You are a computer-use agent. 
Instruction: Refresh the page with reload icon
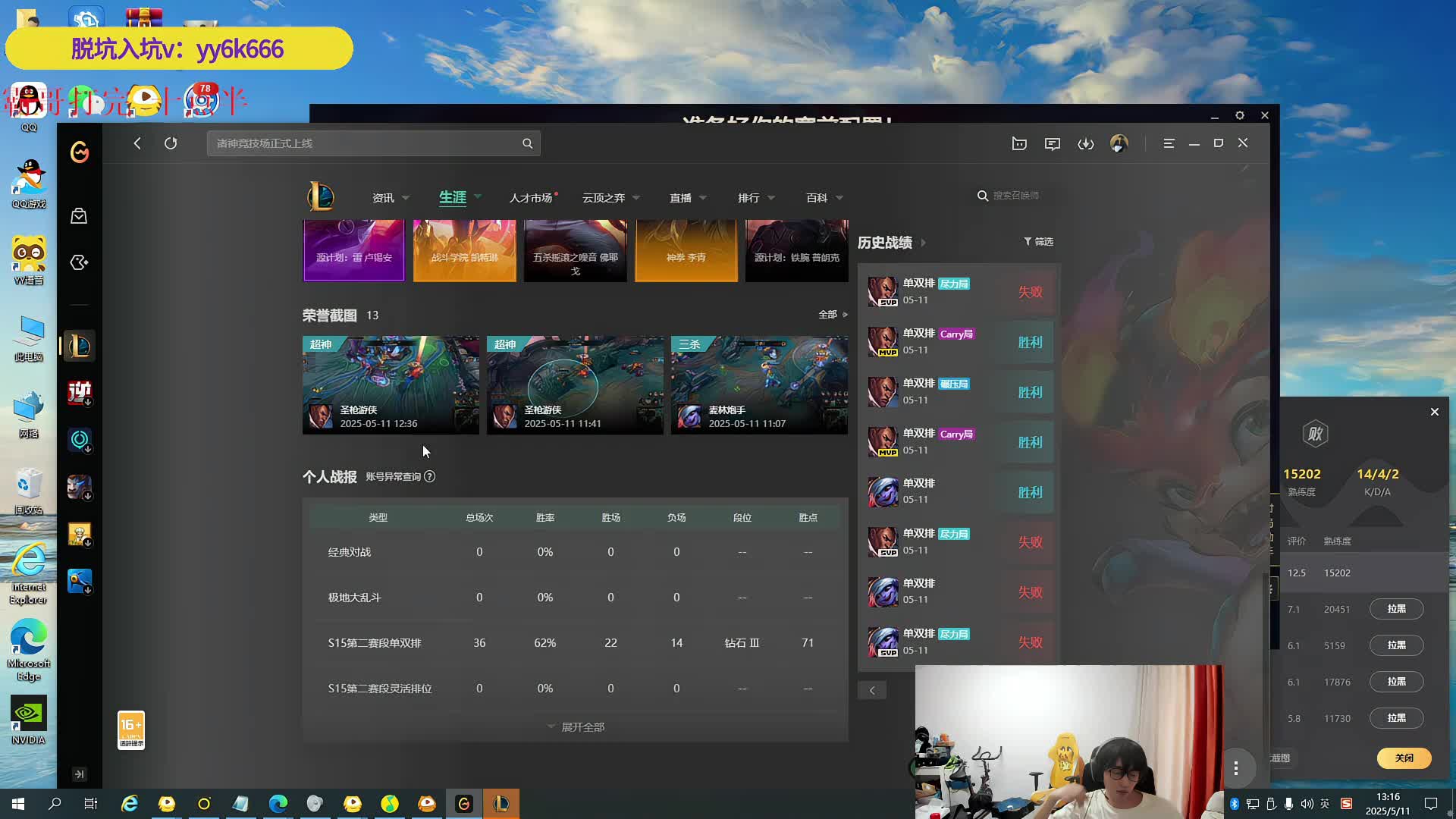[171, 143]
